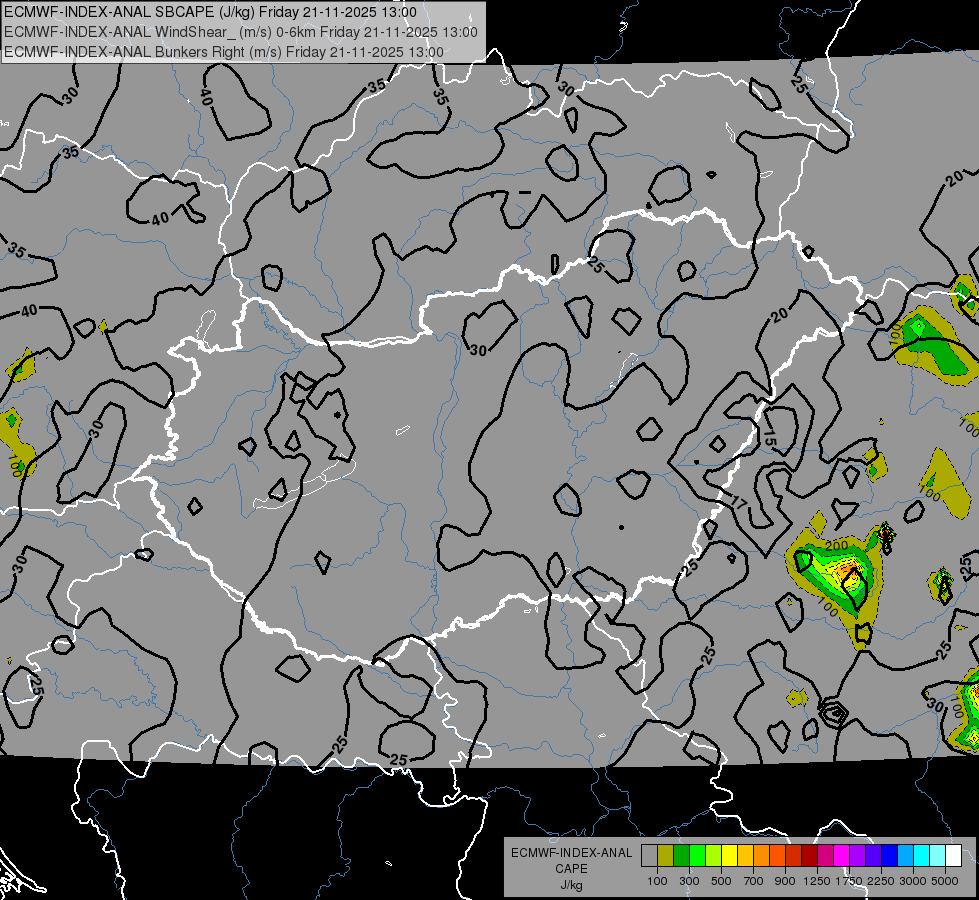Click the 3000 value in the legend
The image size is (979, 900).
913,881
